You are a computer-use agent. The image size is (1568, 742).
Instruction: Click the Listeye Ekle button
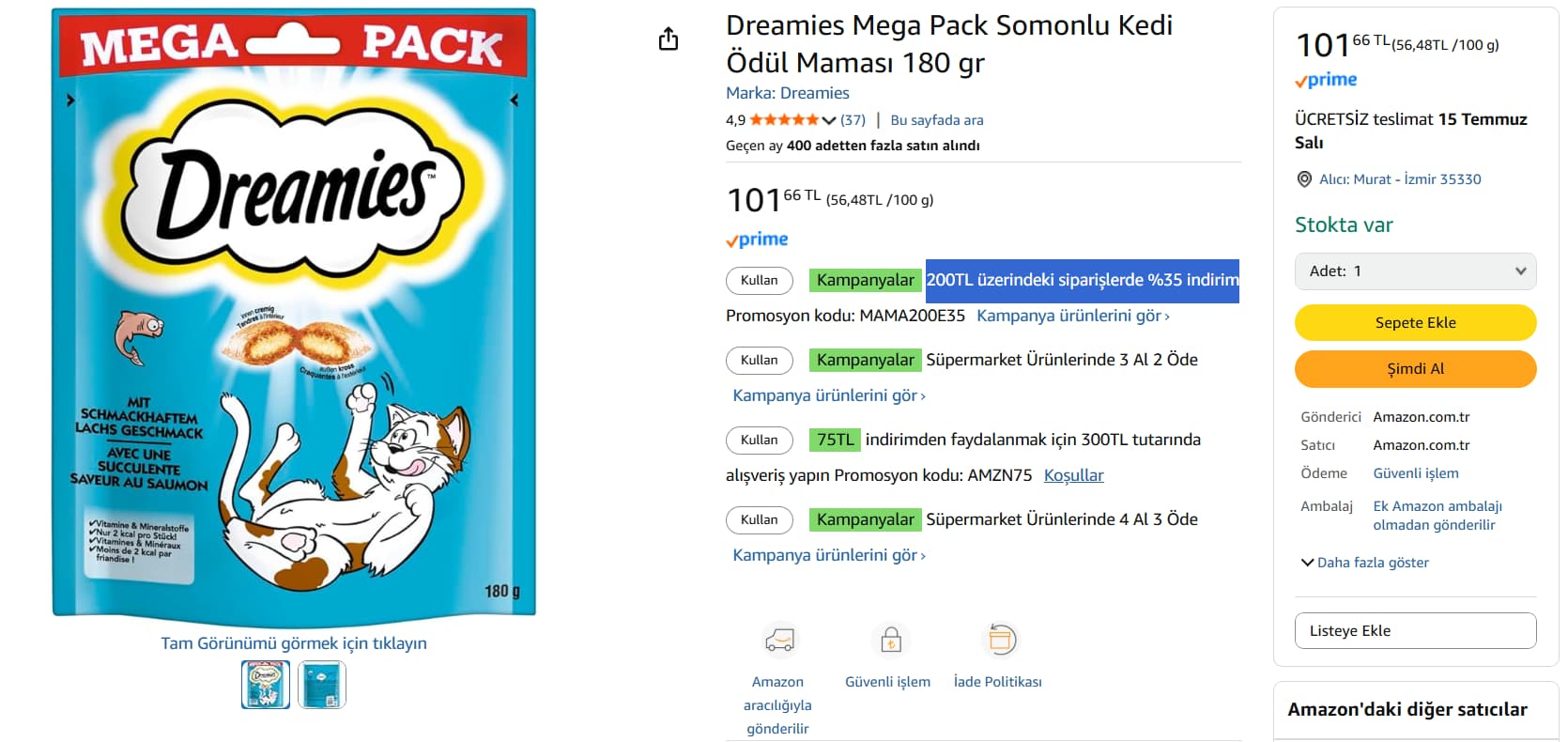[x=1415, y=631]
